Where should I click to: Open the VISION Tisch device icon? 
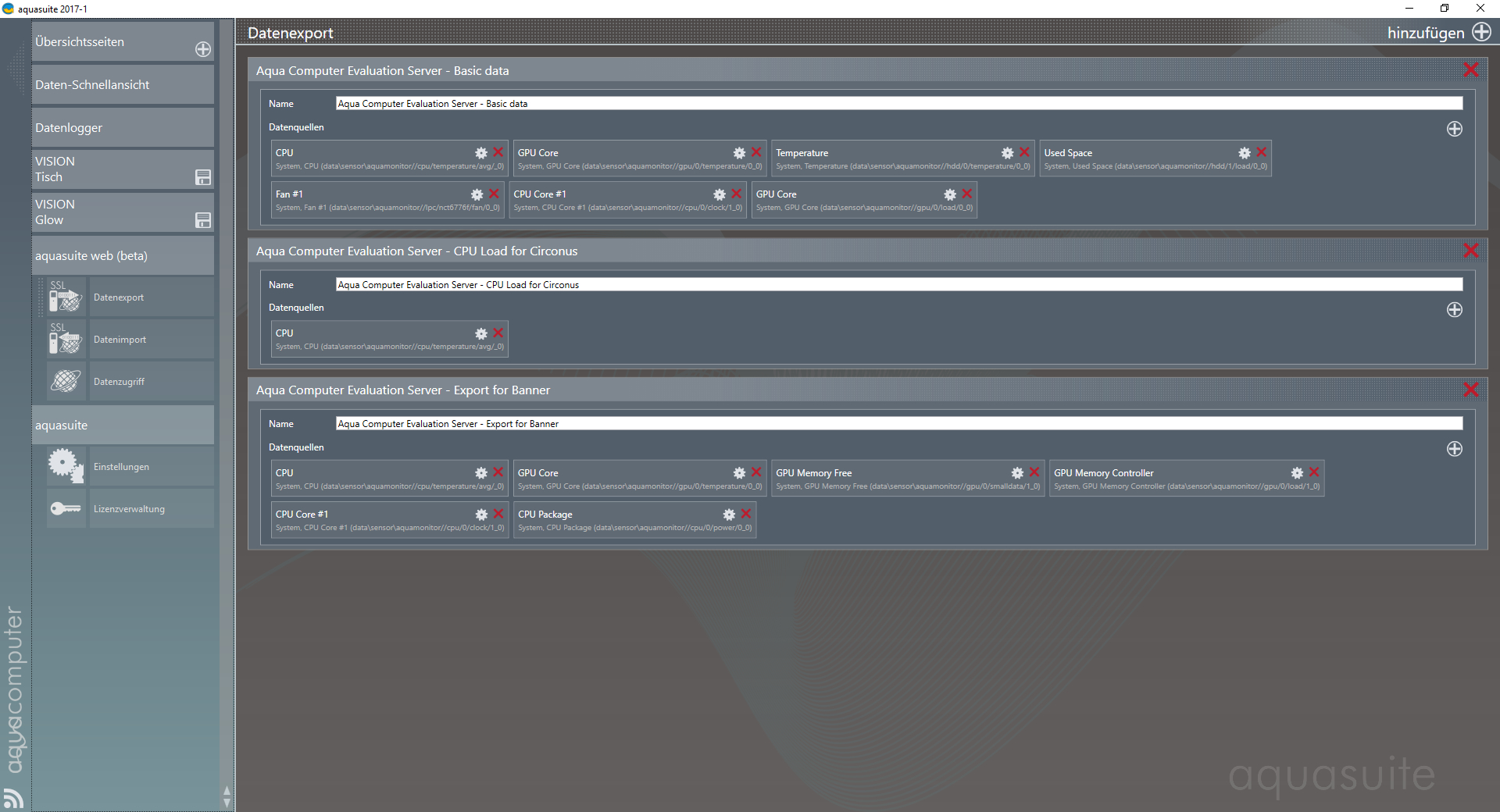[203, 177]
